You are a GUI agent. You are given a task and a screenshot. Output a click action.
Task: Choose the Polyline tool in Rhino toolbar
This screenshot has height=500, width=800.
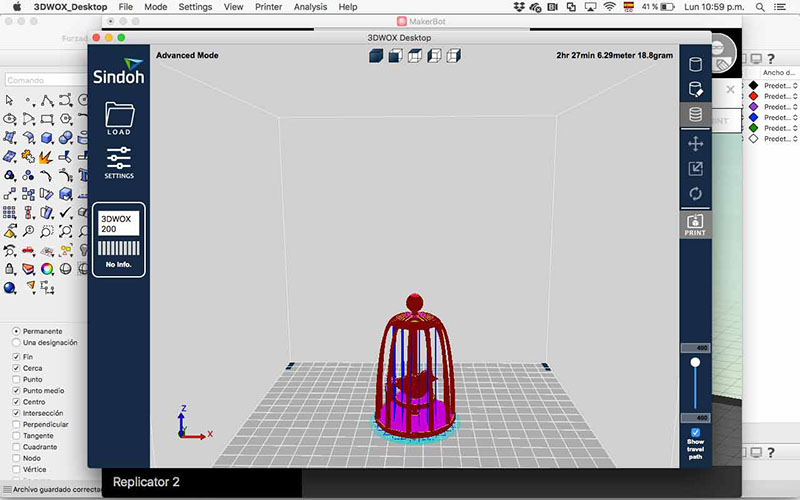(47, 100)
